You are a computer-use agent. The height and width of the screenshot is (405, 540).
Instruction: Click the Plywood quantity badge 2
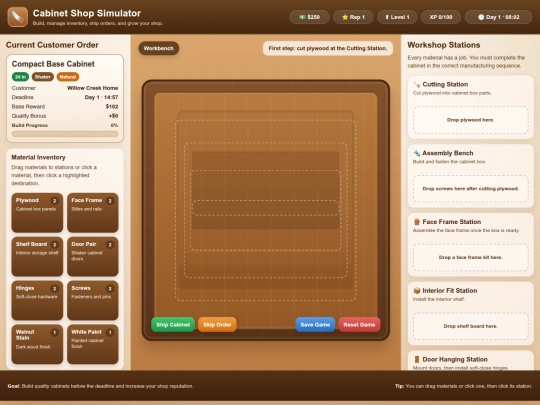54,201
